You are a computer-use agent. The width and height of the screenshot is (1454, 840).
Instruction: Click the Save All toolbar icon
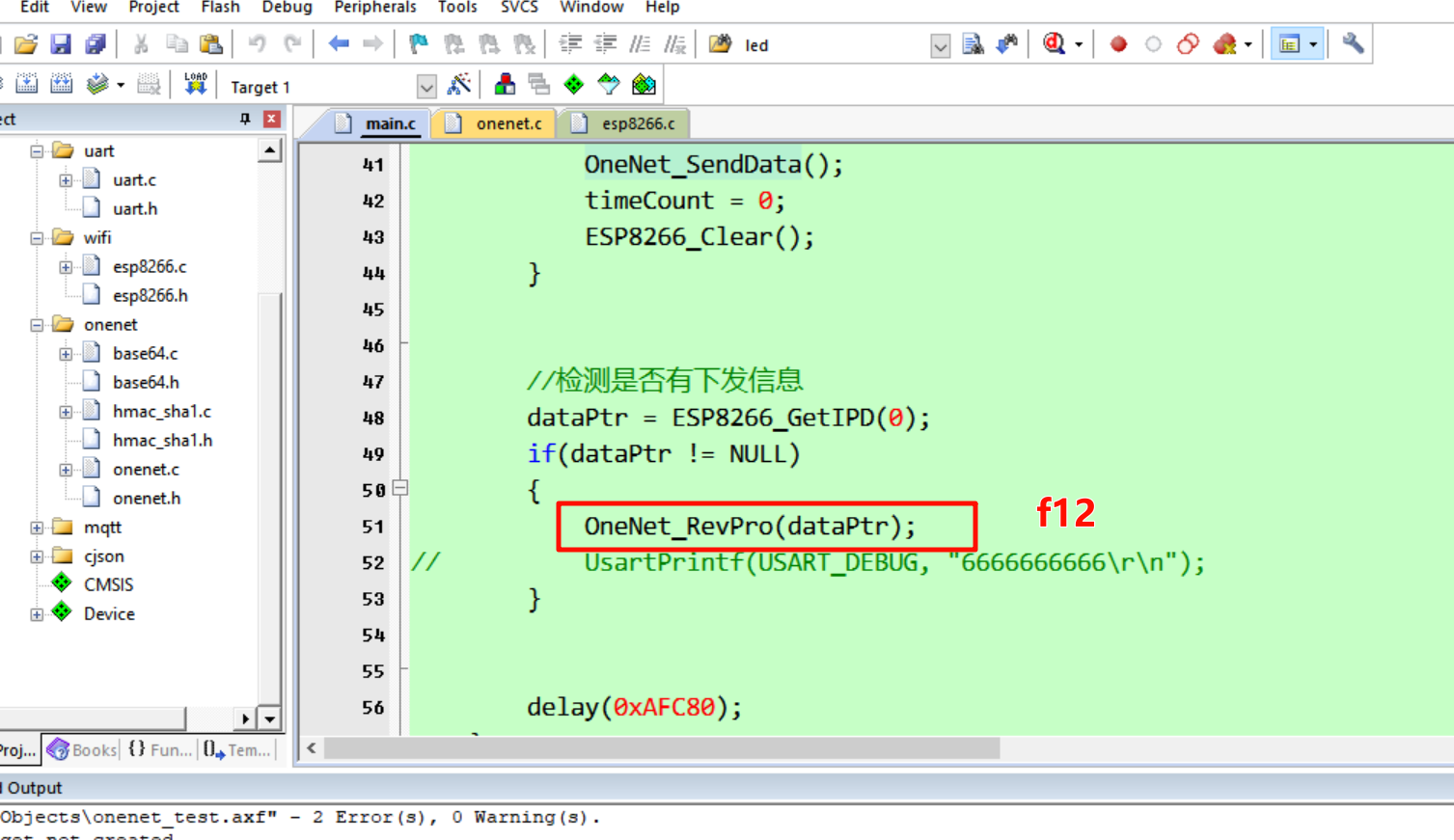point(96,44)
